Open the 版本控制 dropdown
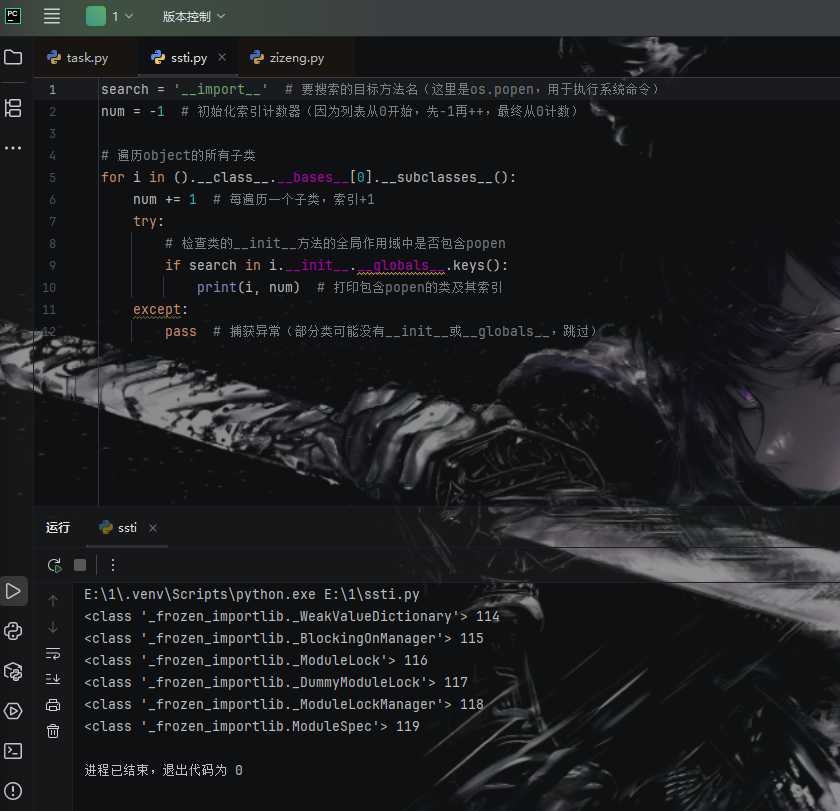The image size is (840, 811). (x=194, y=16)
